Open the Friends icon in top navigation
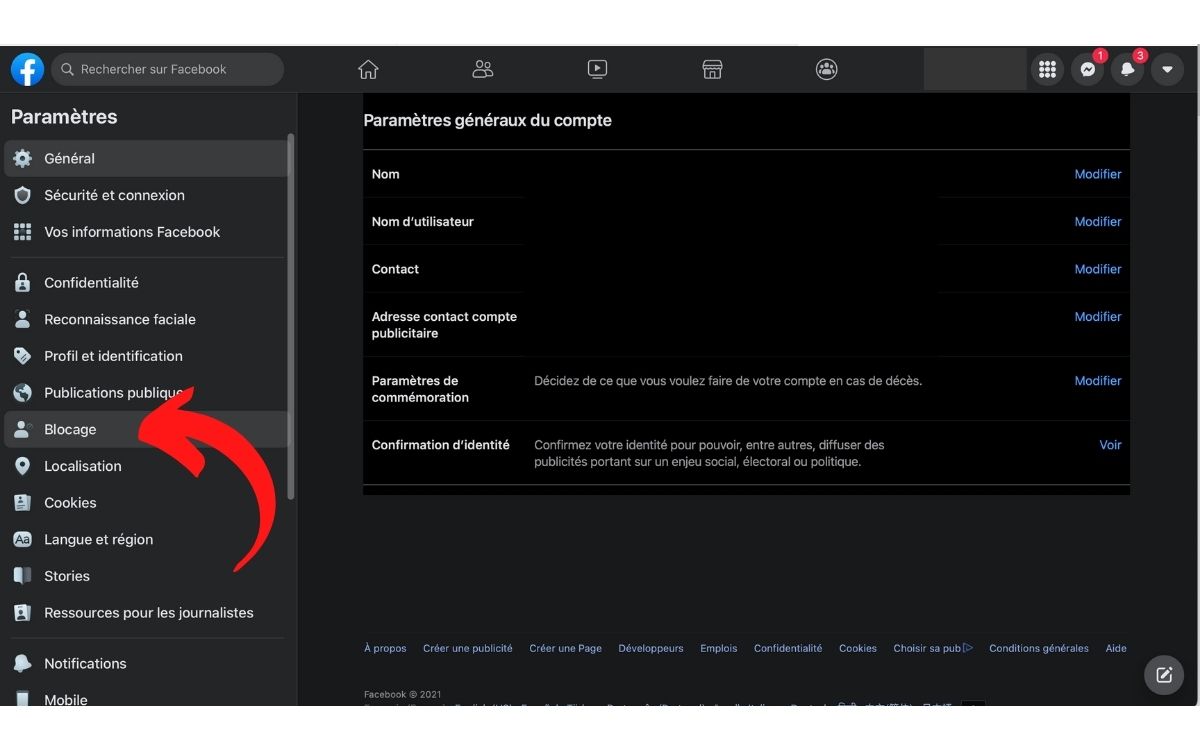Viewport: 1200px width, 750px height. [483, 70]
